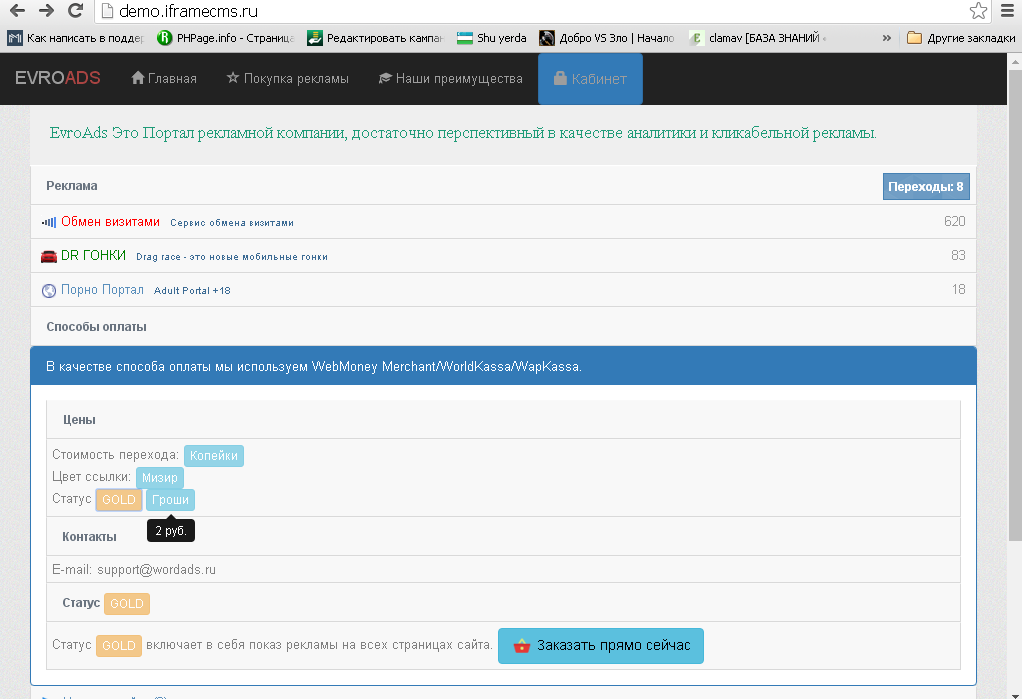Click the browser forward arrow
1022x699 pixels.
point(46,11)
